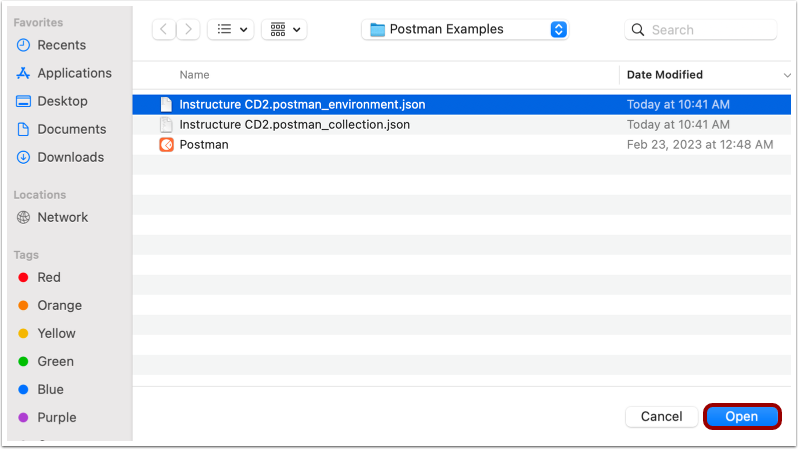Click the Network globe icon
The height and width of the screenshot is (449, 798).
click(23, 217)
